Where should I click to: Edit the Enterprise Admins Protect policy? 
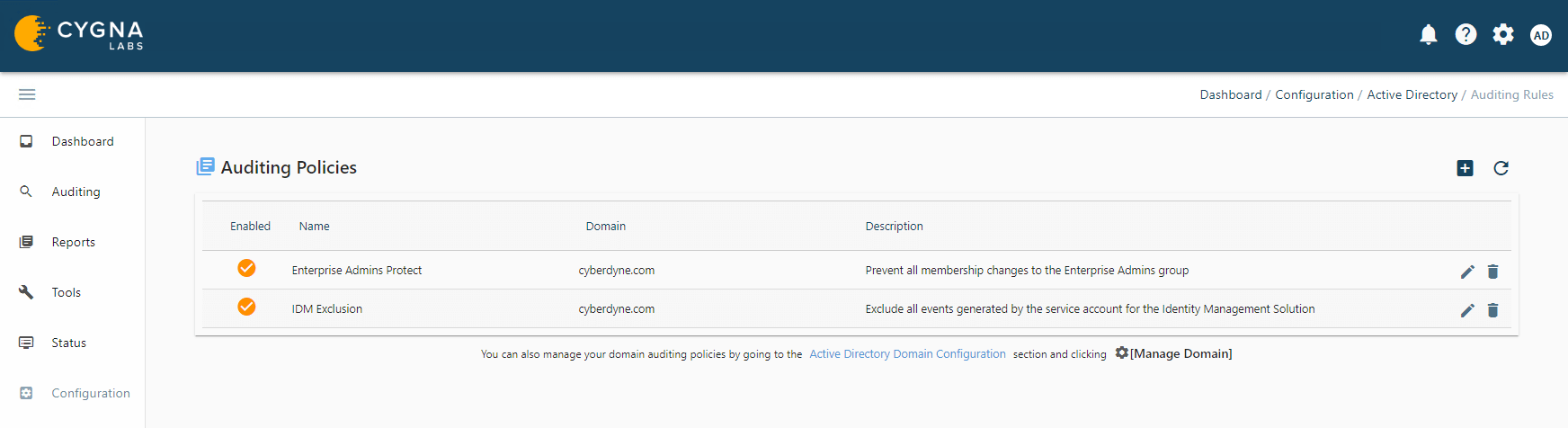[x=1467, y=272]
